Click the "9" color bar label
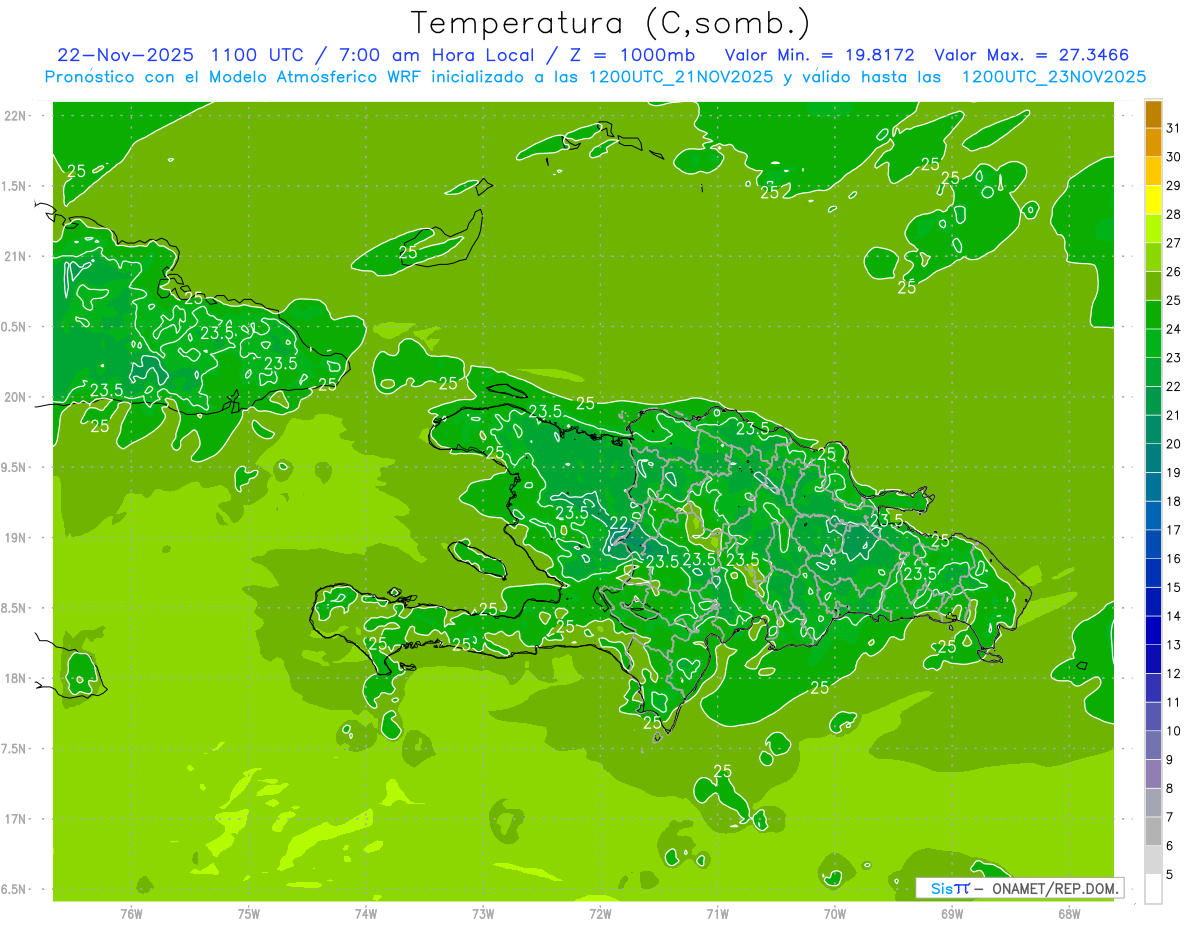This screenshot has height=927, width=1200. pos(1170,760)
